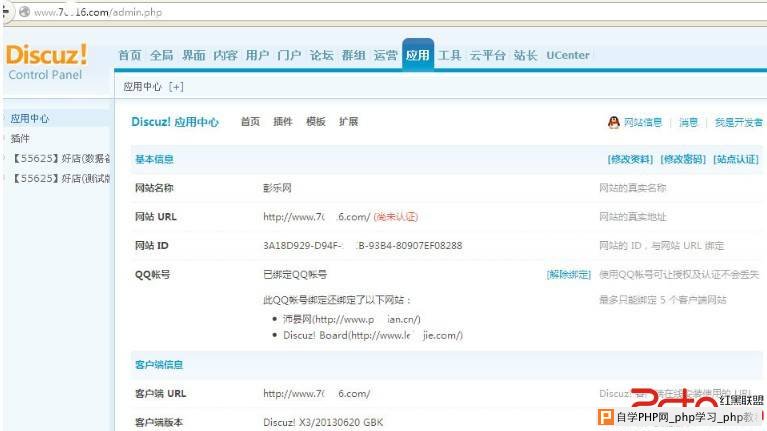Select 应用中心 in the left sidebar

click(x=30, y=118)
